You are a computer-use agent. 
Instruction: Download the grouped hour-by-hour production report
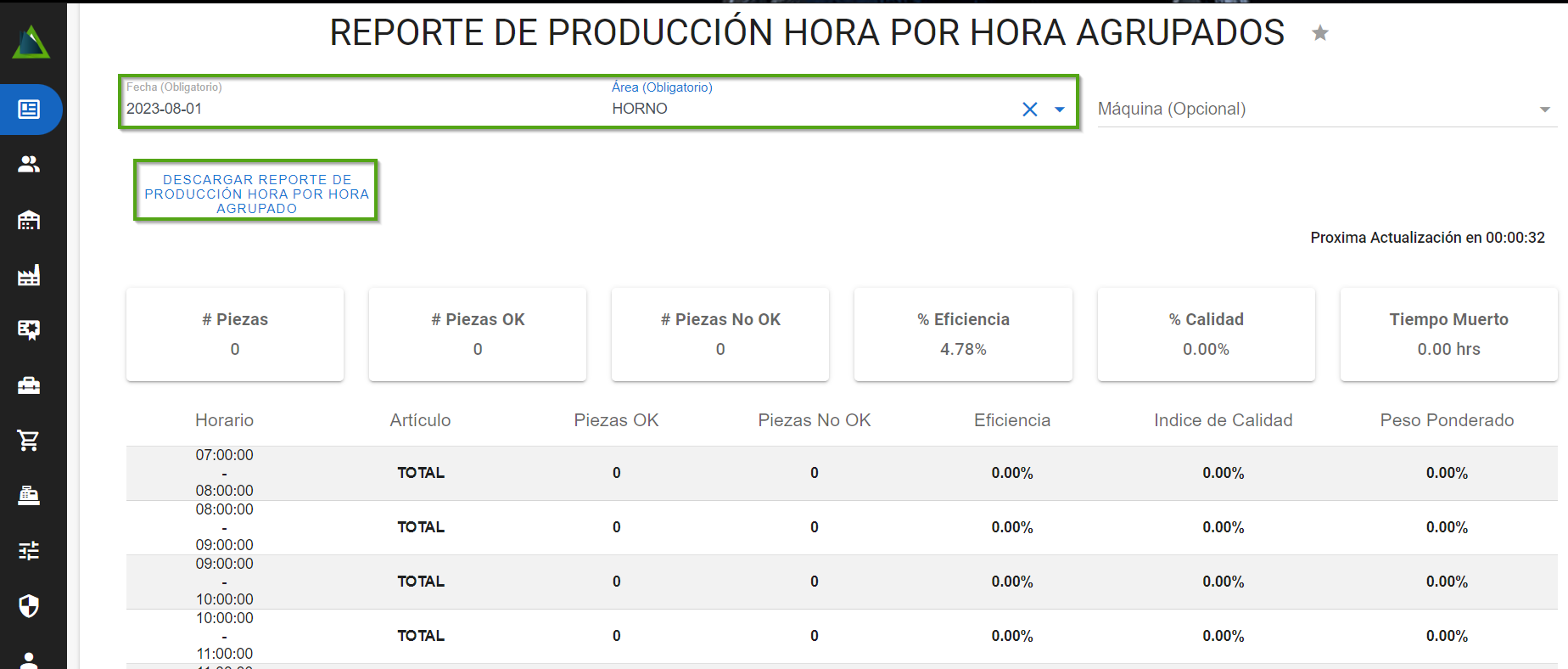[256, 194]
